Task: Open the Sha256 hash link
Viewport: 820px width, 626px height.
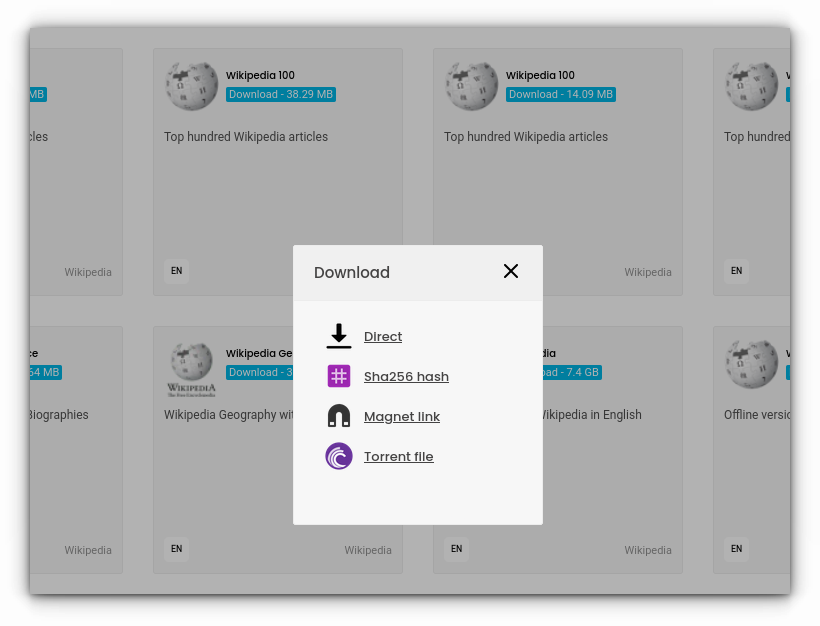Action: [x=406, y=377]
